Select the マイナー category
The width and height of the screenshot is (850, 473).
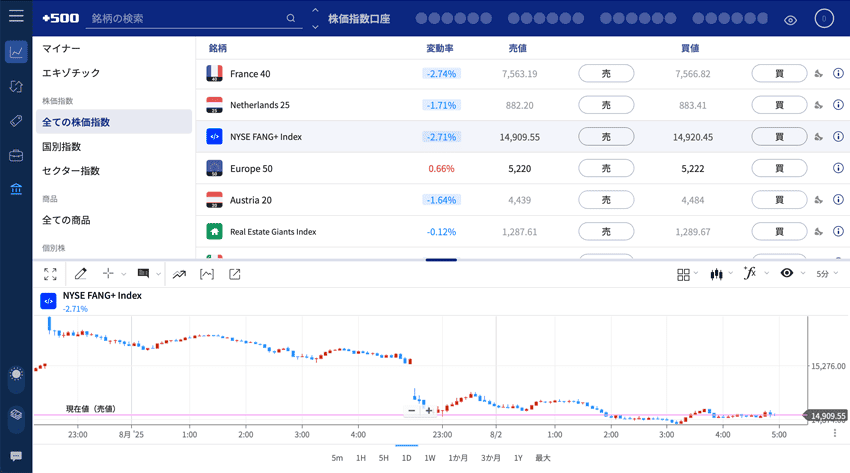click(x=61, y=48)
